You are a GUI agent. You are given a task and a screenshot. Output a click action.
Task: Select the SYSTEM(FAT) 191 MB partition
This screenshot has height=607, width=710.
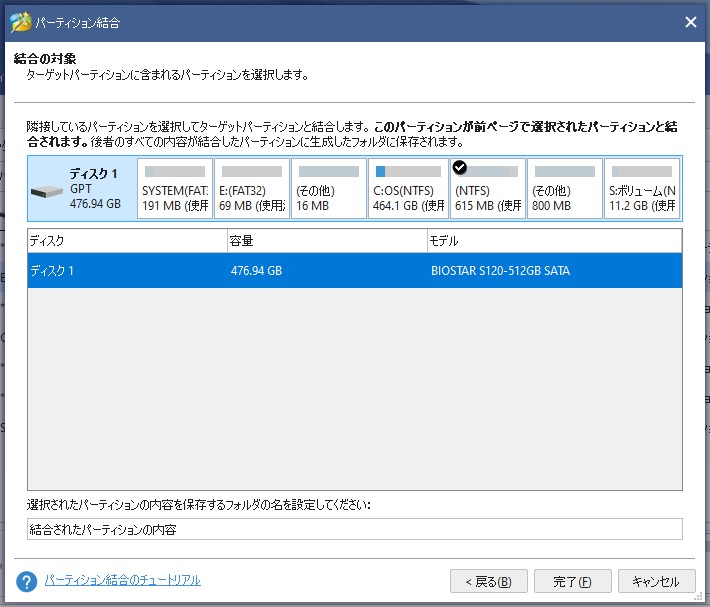[x=174, y=188]
